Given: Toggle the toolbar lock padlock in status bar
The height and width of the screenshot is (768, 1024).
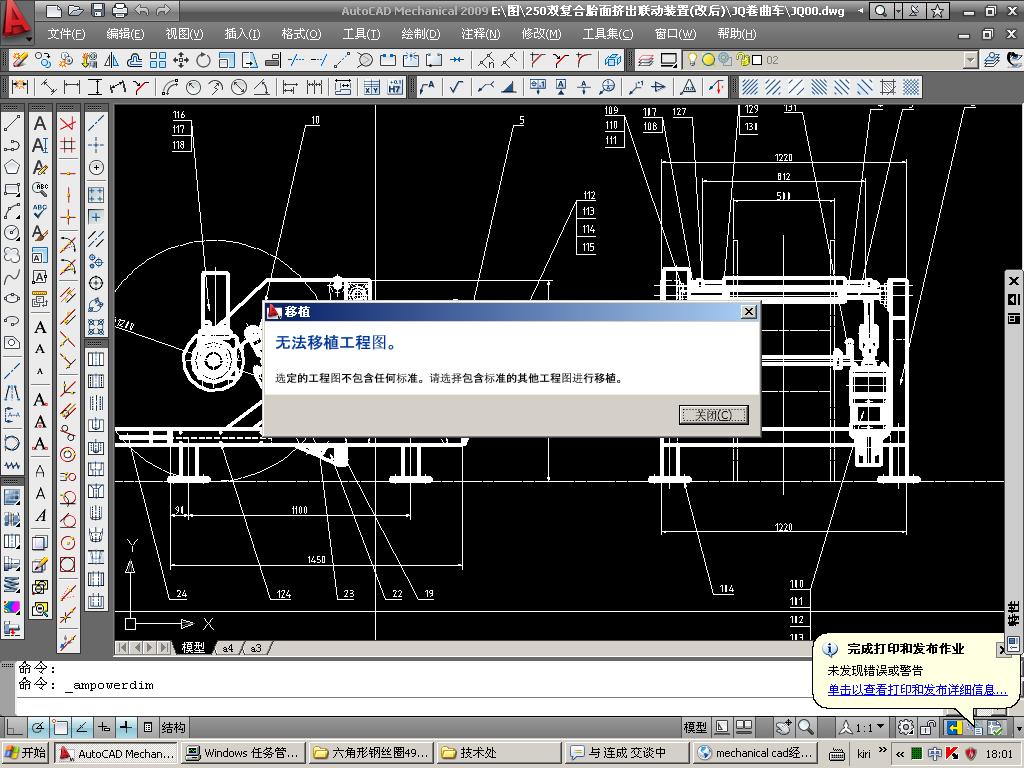Looking at the screenshot, I should [x=928, y=727].
